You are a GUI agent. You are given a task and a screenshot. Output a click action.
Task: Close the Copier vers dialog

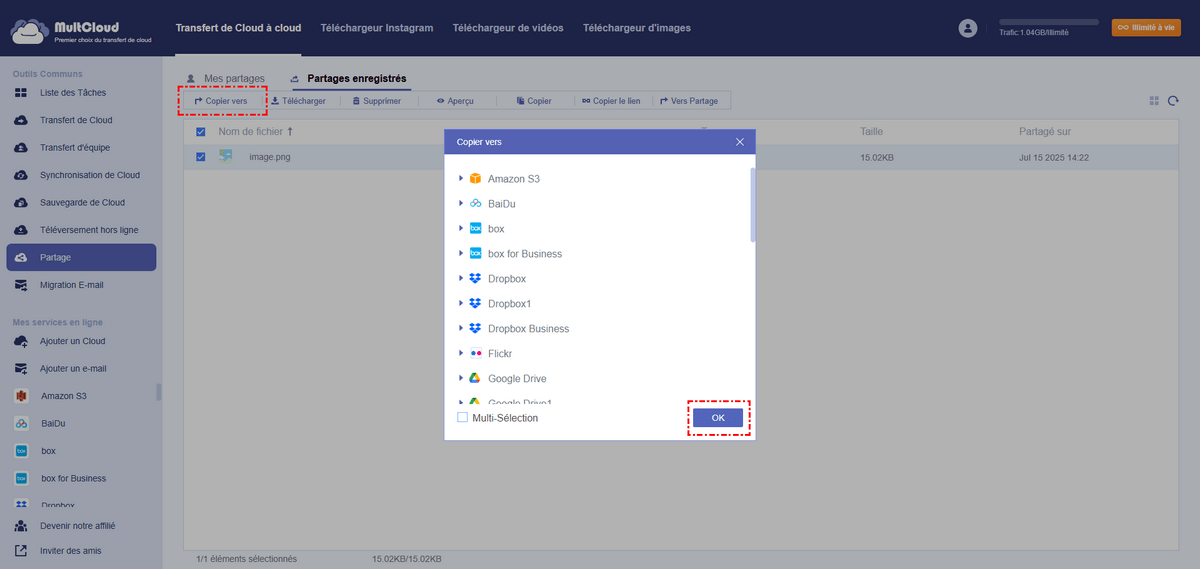(740, 142)
